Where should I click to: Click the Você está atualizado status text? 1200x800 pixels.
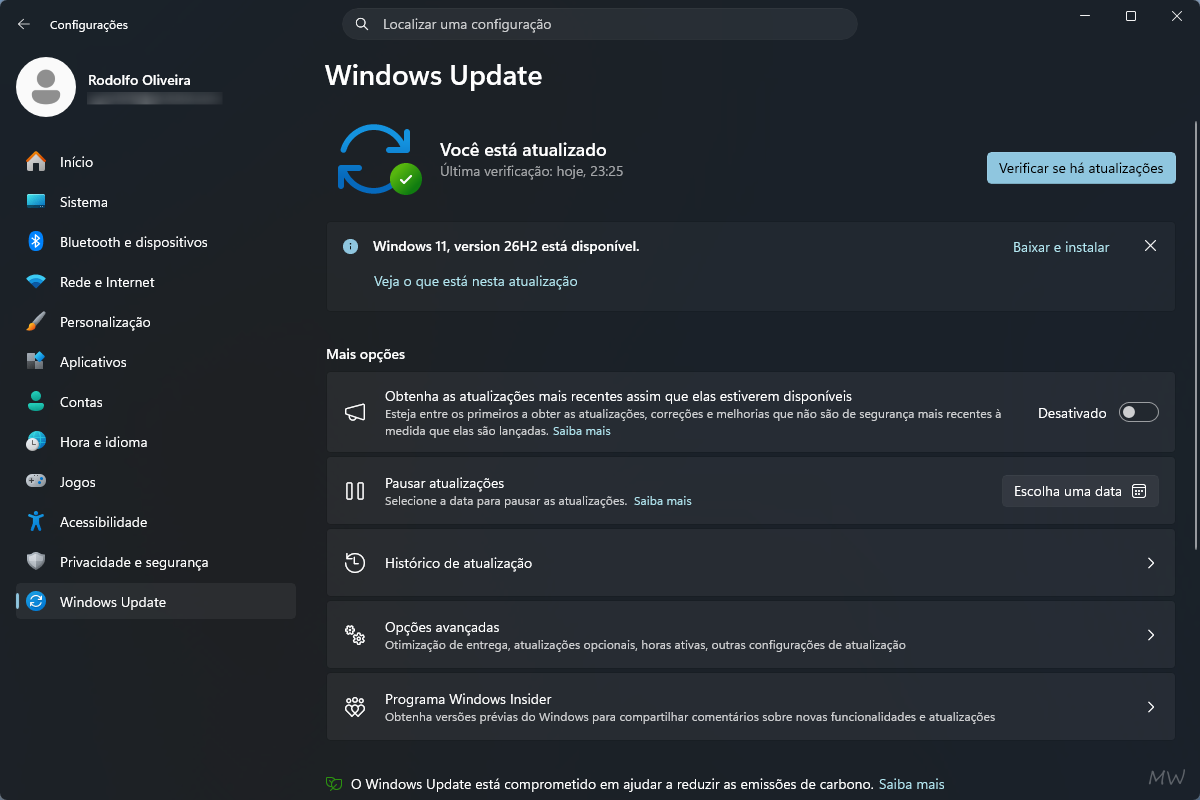tap(523, 150)
